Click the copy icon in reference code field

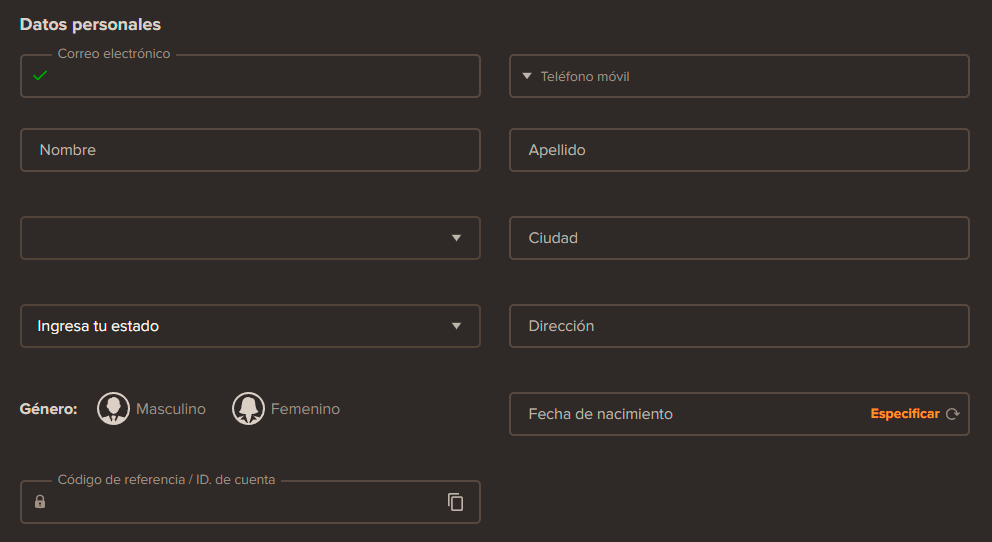point(456,502)
